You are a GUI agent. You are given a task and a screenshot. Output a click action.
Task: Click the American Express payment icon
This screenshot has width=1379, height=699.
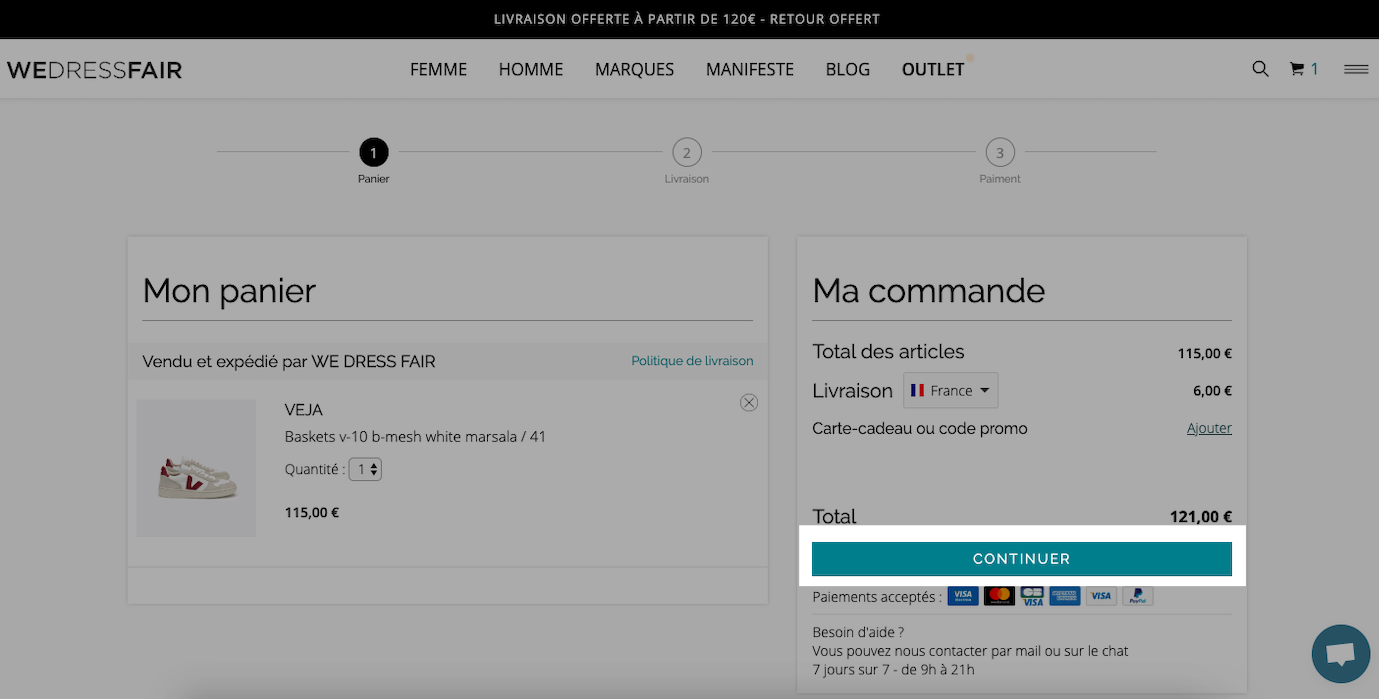click(1065, 596)
